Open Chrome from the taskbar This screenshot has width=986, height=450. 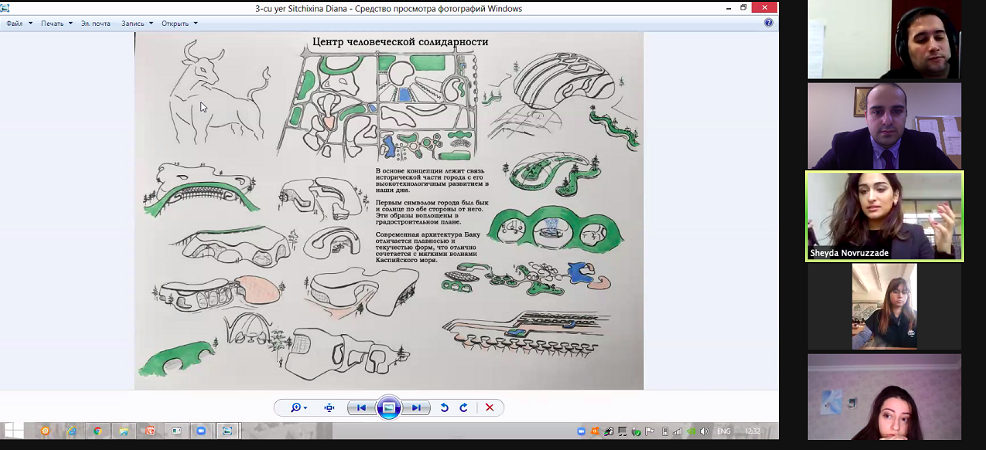(x=97, y=431)
